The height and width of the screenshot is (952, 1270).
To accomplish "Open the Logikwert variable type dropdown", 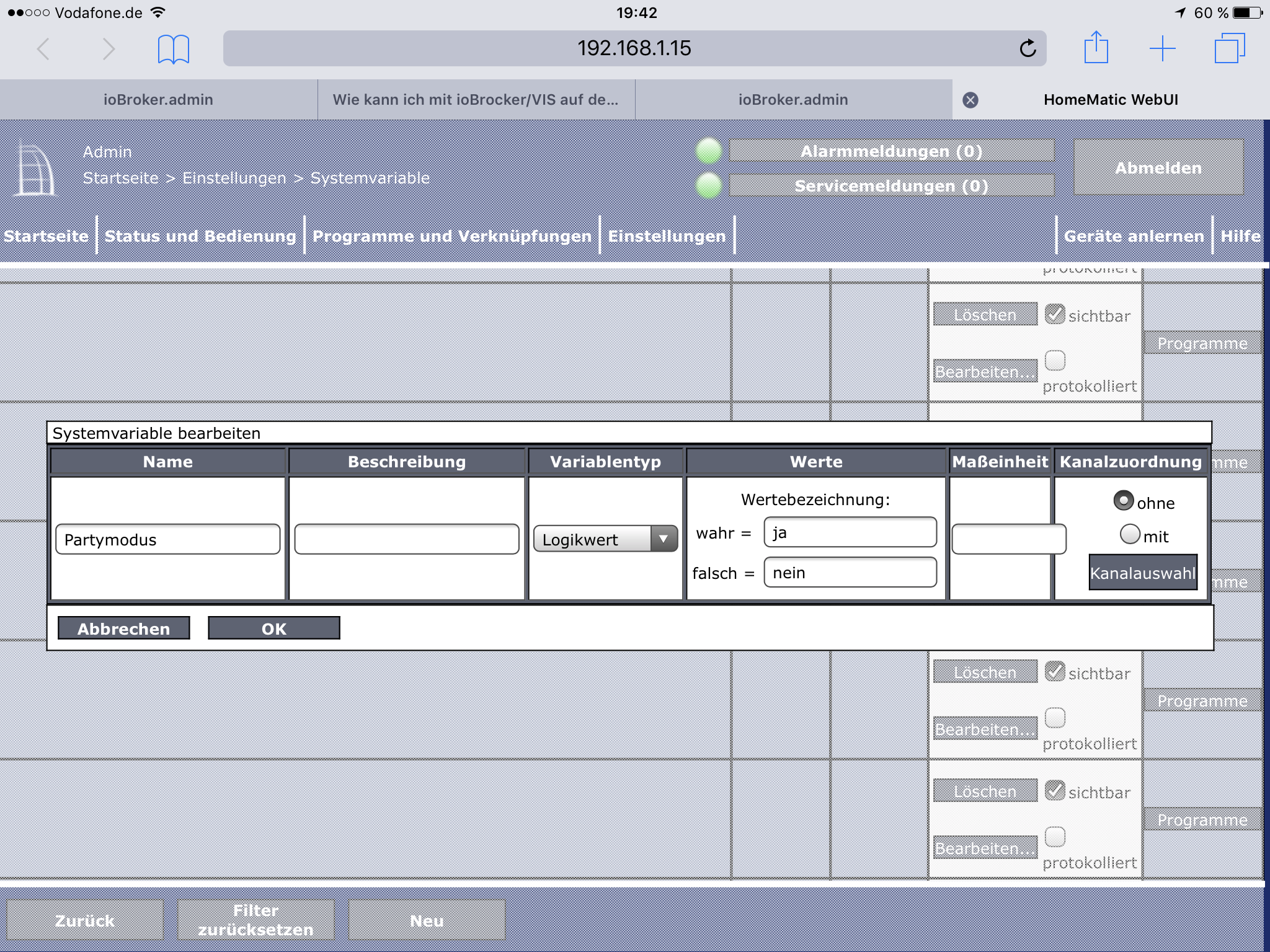I will [605, 539].
